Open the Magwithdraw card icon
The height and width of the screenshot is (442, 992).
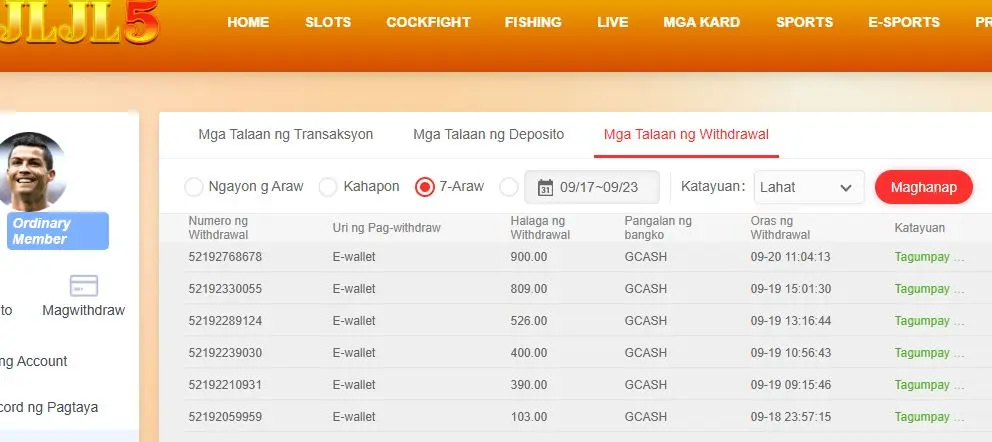(84, 286)
